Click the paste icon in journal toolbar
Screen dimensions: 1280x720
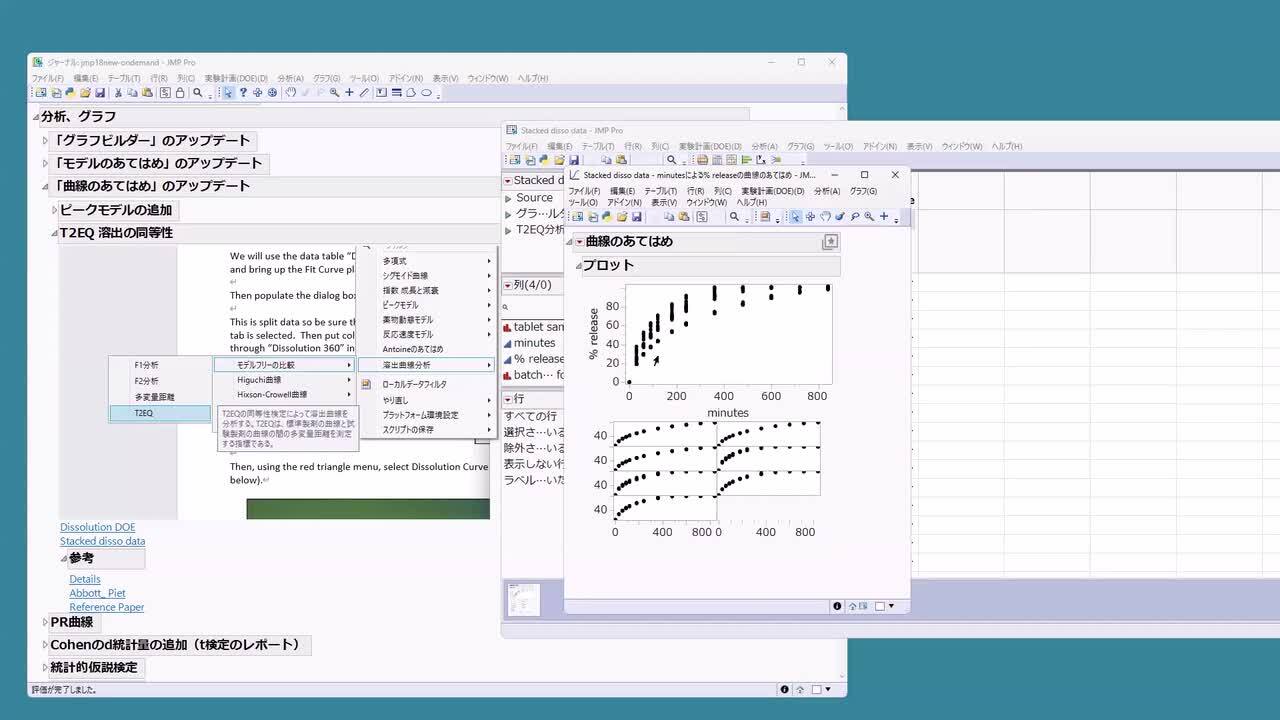[x=146, y=92]
